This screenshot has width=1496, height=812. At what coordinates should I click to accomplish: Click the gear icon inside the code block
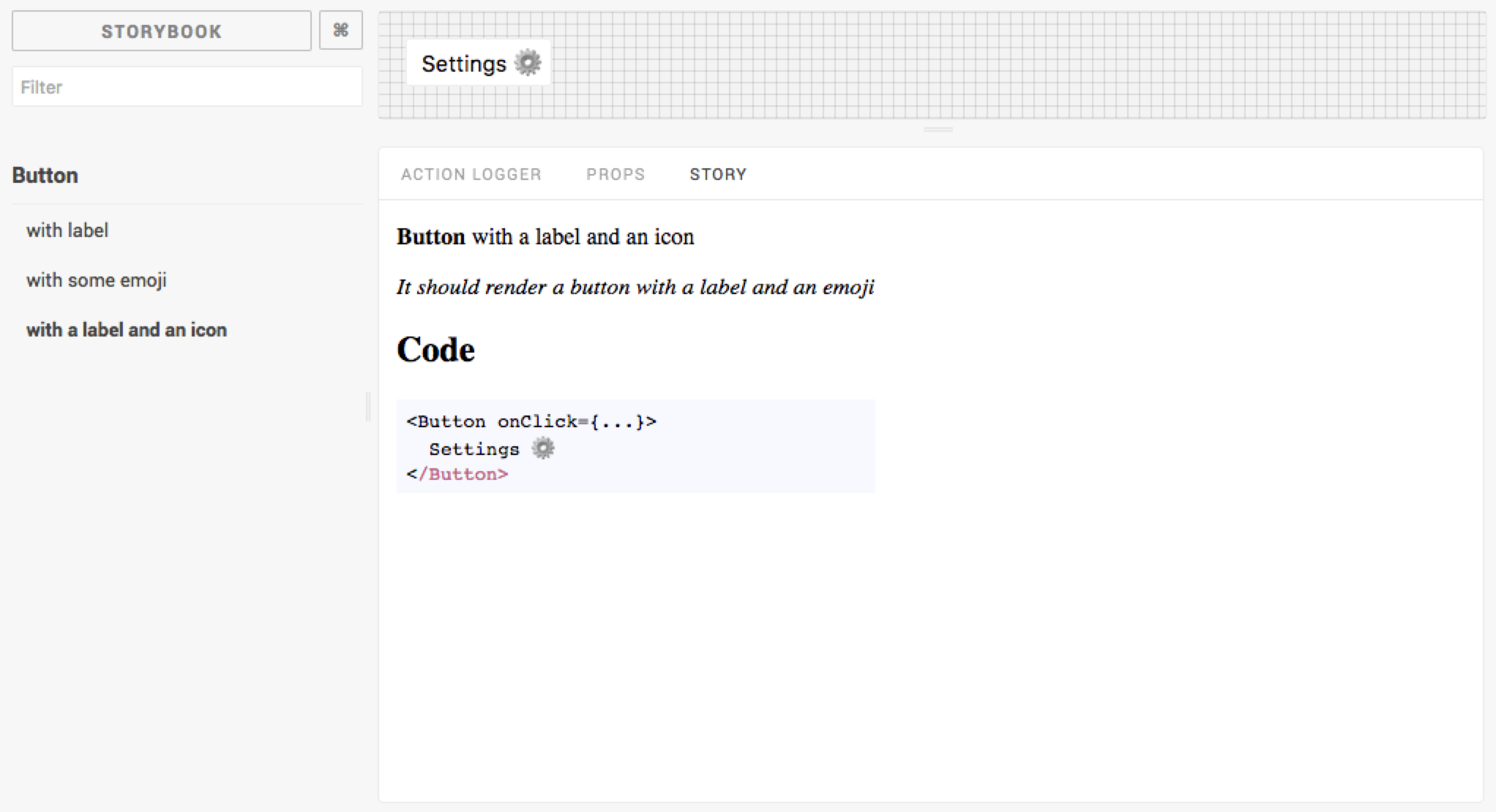(x=542, y=448)
